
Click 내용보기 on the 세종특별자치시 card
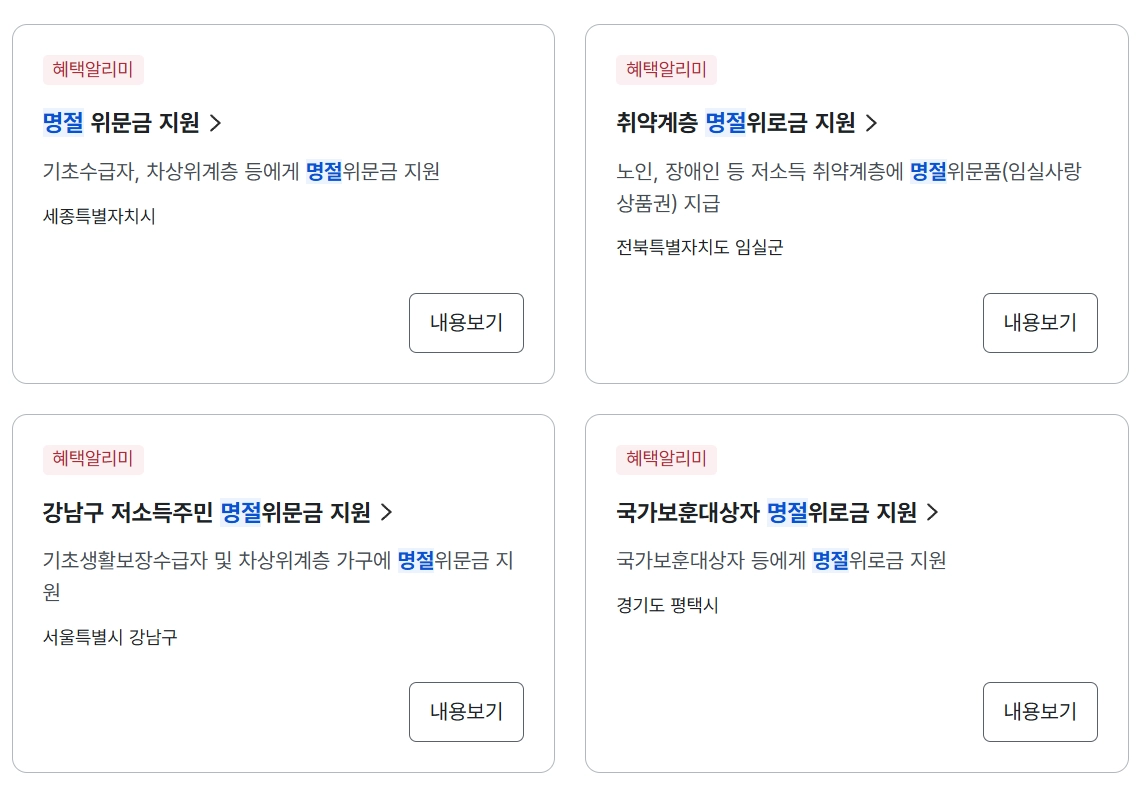[466, 322]
